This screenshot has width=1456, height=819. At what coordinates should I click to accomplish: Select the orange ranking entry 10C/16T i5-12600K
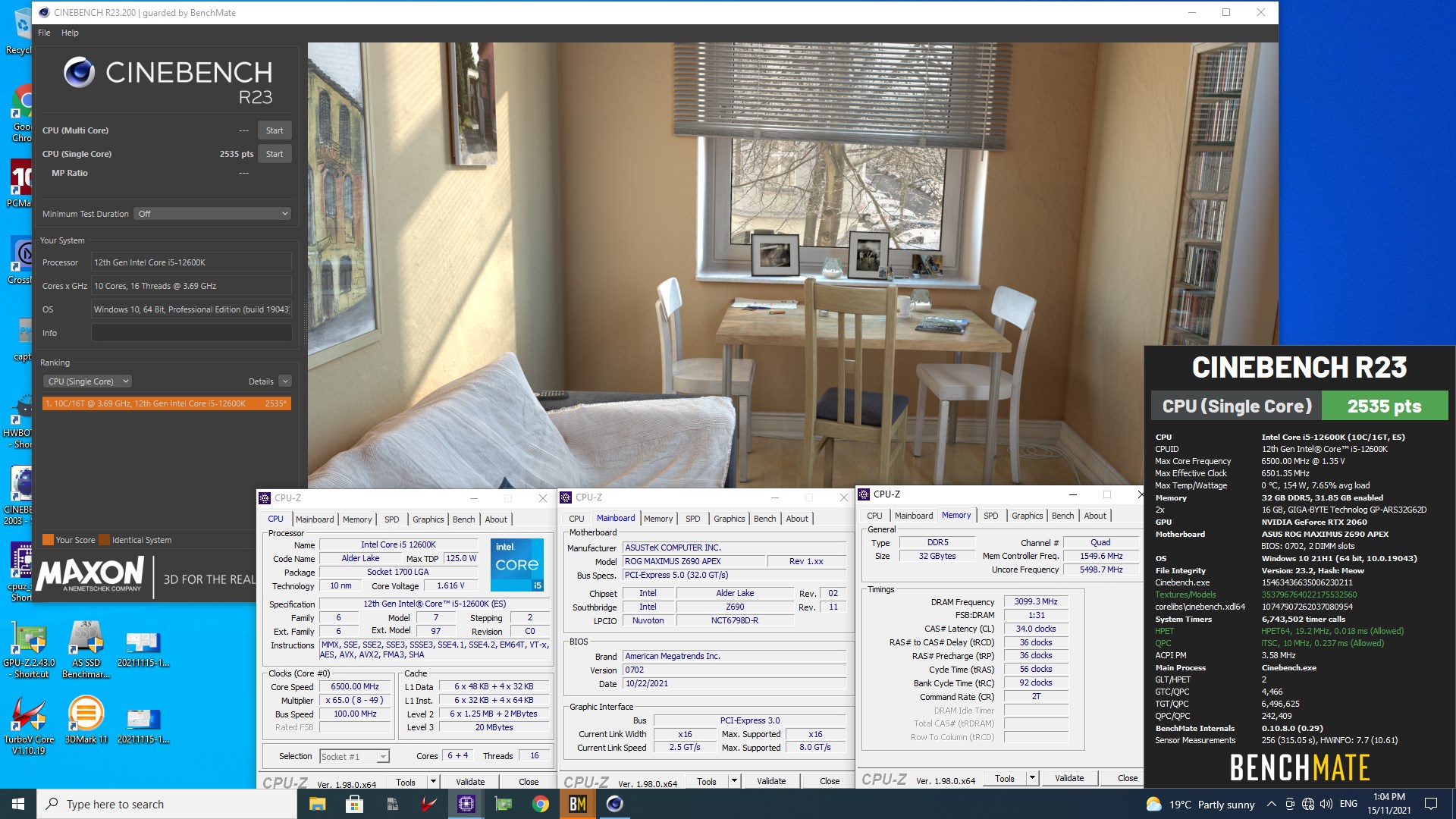[167, 403]
